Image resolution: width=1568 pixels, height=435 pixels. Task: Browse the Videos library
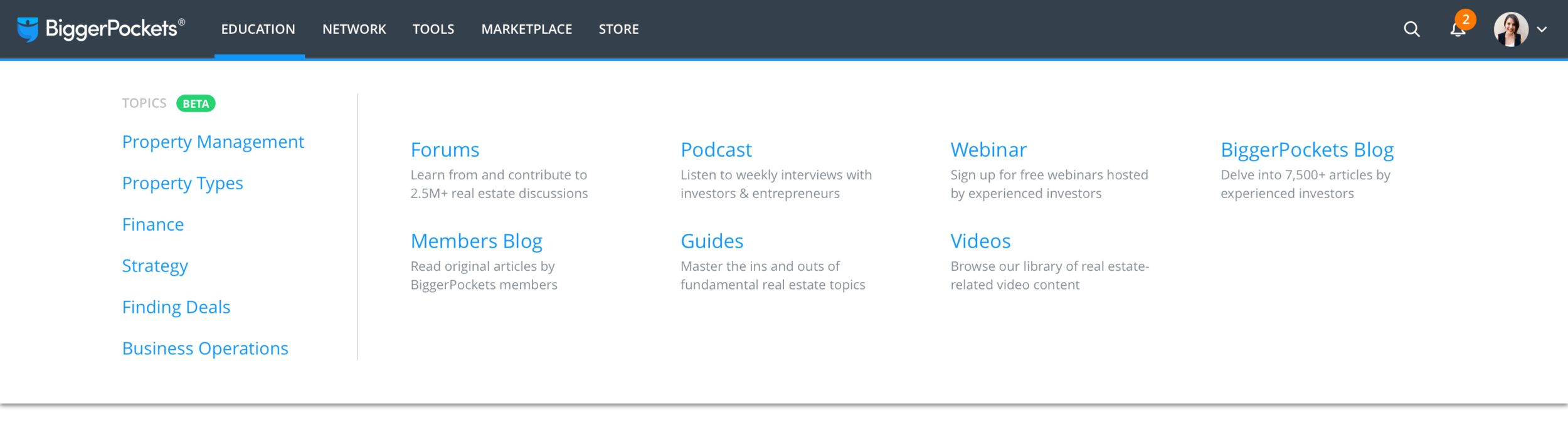pyautogui.click(x=980, y=241)
